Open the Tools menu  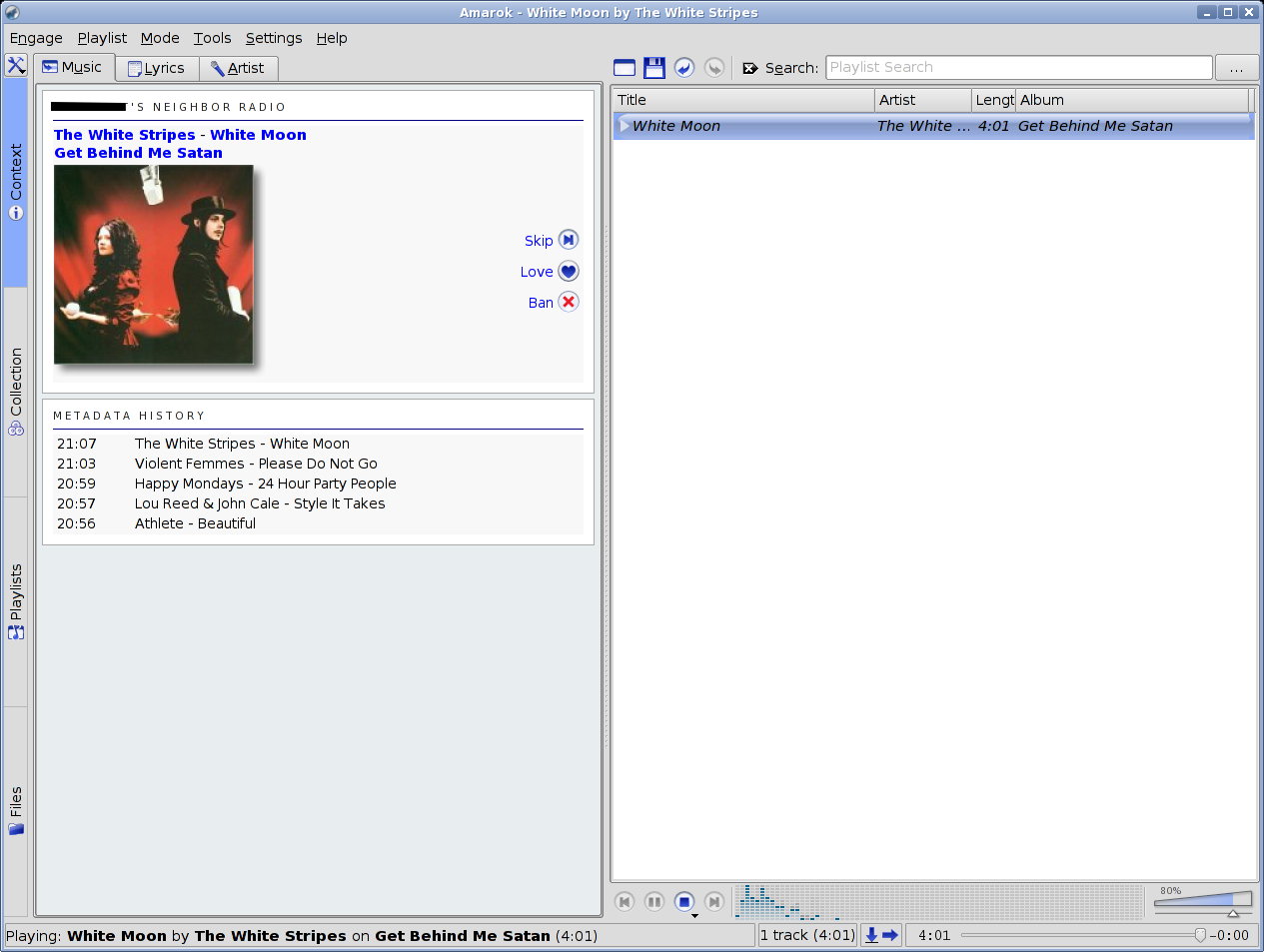tap(212, 38)
